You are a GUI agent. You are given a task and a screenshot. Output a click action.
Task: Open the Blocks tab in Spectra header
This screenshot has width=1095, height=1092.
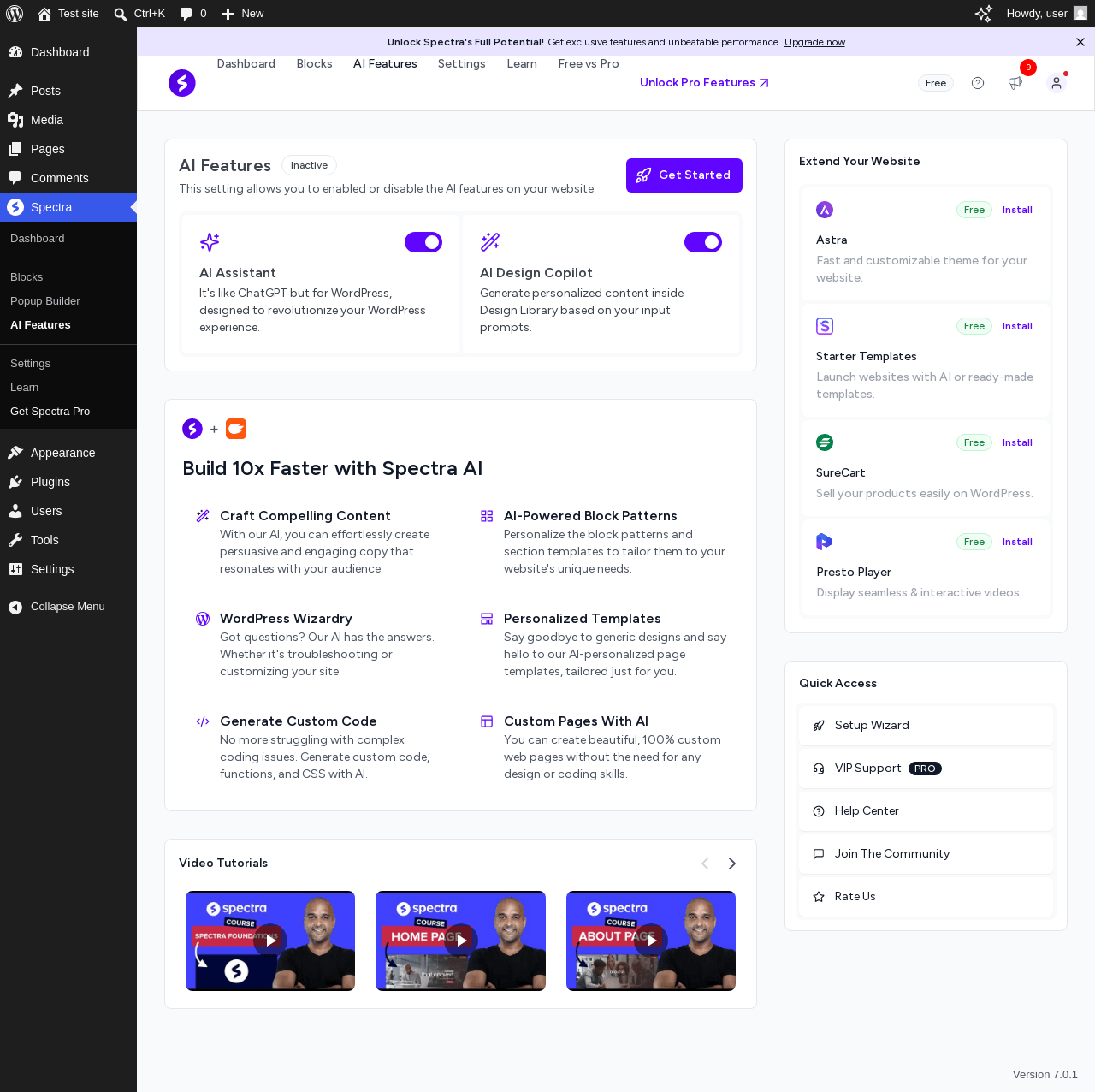(315, 64)
